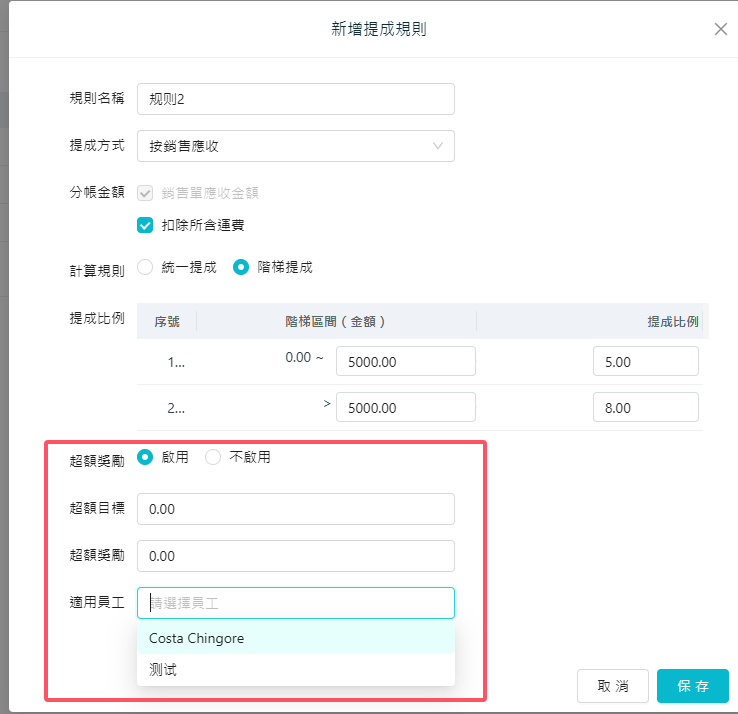Click the second tier amount field 5000.00
738x714 pixels.
click(405, 408)
